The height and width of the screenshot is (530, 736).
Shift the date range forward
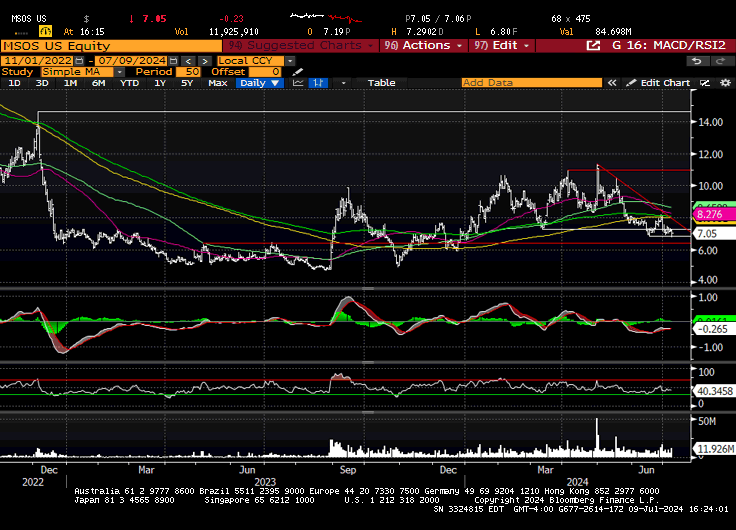point(205,61)
